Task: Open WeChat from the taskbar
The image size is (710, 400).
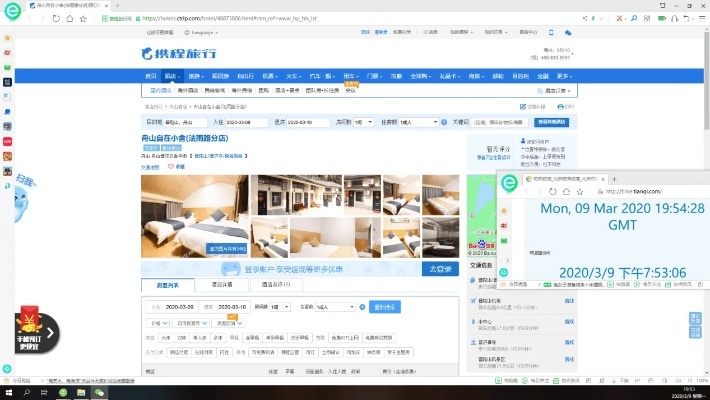Action: (99, 392)
